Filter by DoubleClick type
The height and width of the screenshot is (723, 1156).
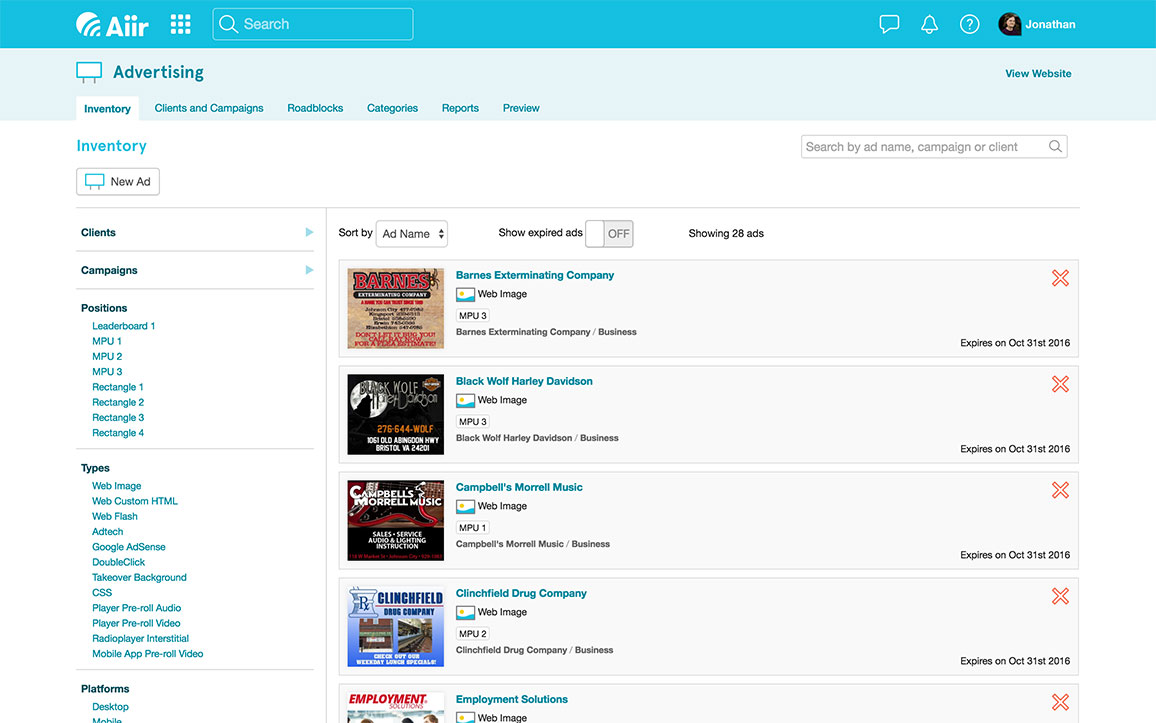[119, 562]
